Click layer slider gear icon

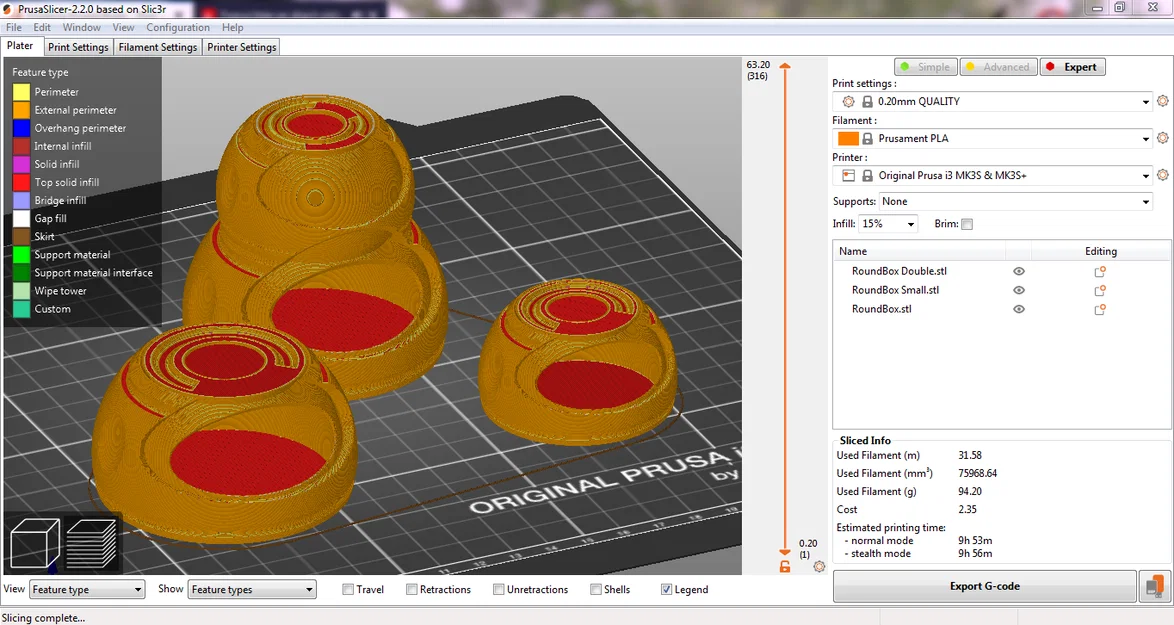tap(819, 567)
